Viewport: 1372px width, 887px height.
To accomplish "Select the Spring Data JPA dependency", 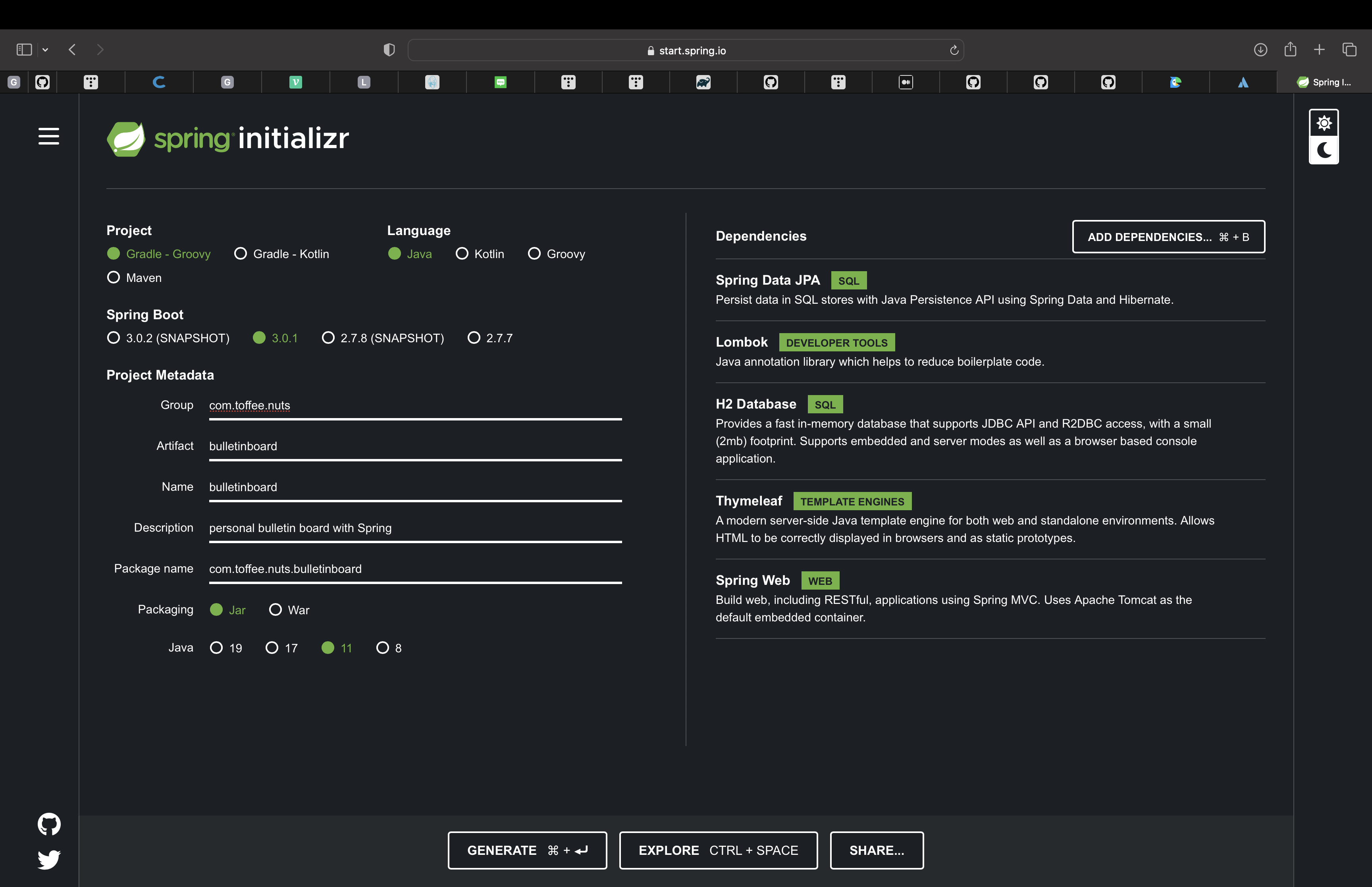I will tap(990, 290).
